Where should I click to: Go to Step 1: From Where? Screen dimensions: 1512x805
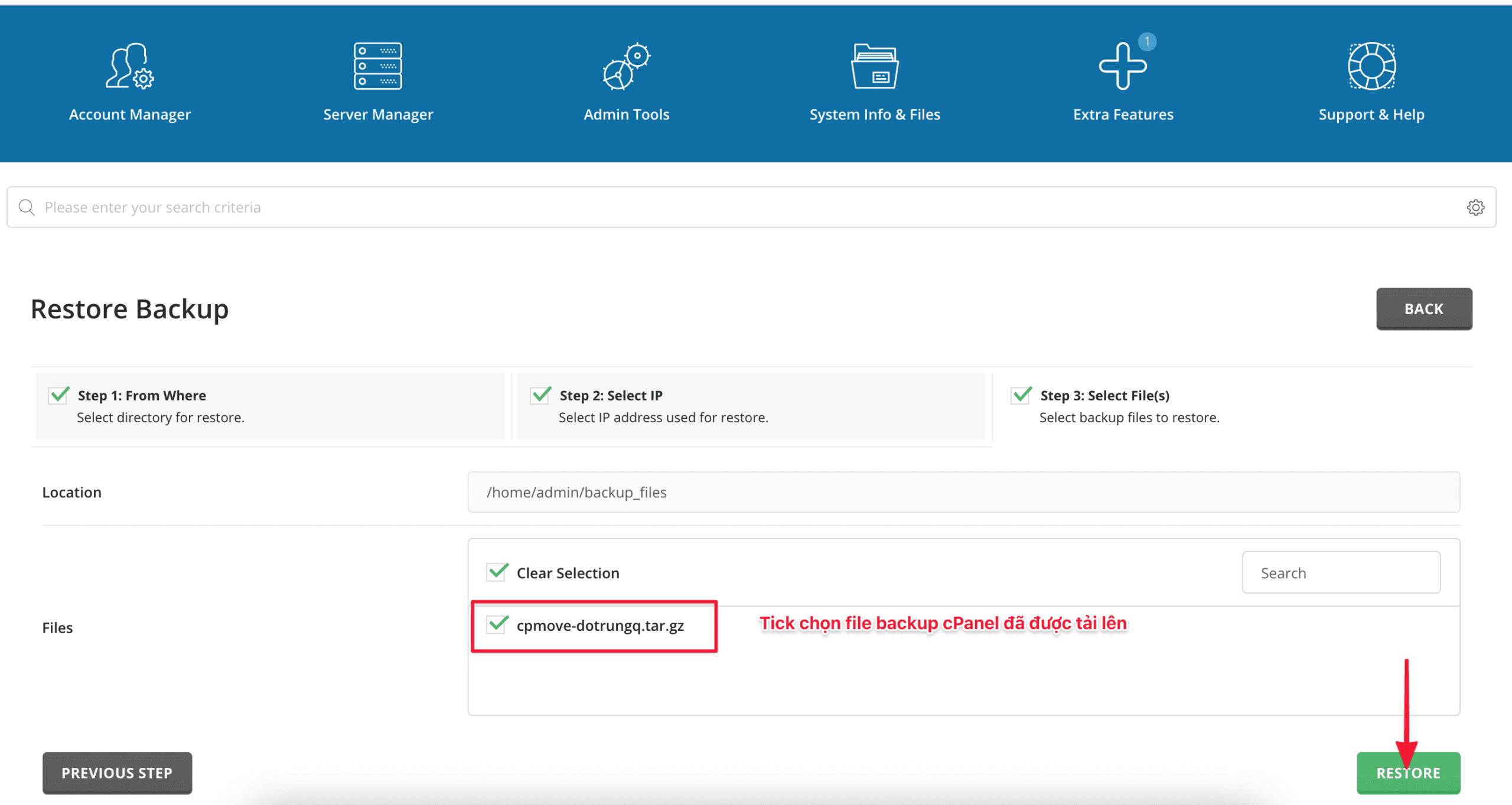[142, 395]
